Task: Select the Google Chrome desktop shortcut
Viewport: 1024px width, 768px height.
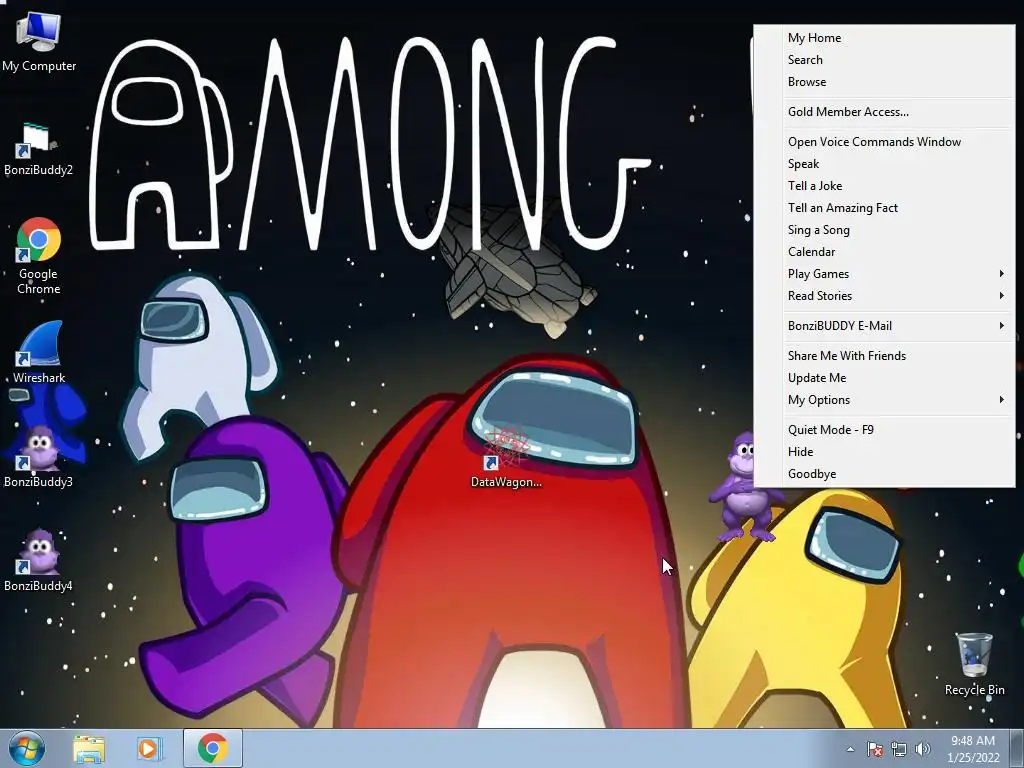Action: click(x=39, y=255)
